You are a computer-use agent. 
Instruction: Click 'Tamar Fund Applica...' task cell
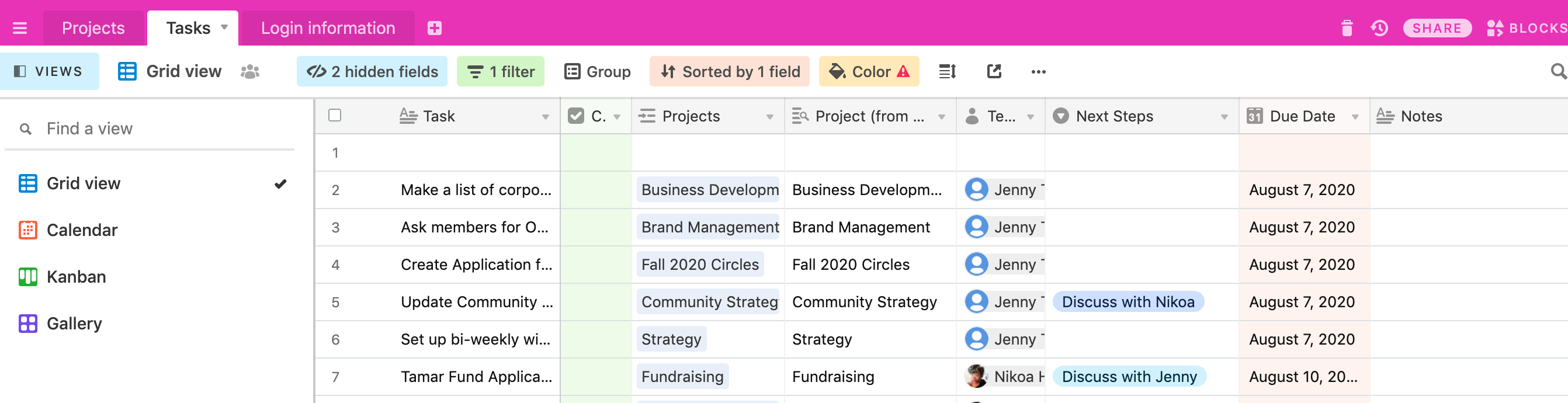pyautogui.click(x=476, y=377)
